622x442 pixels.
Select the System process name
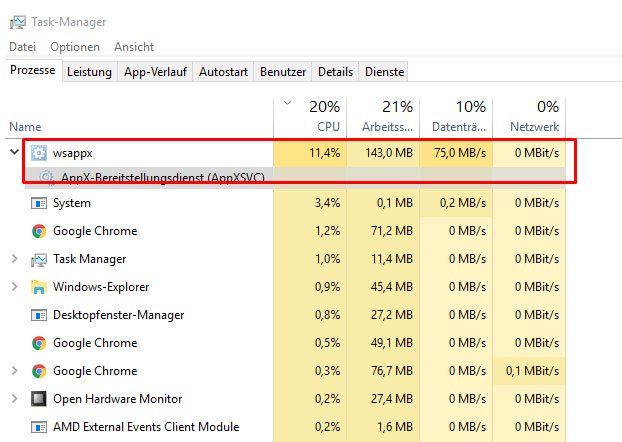(x=72, y=203)
